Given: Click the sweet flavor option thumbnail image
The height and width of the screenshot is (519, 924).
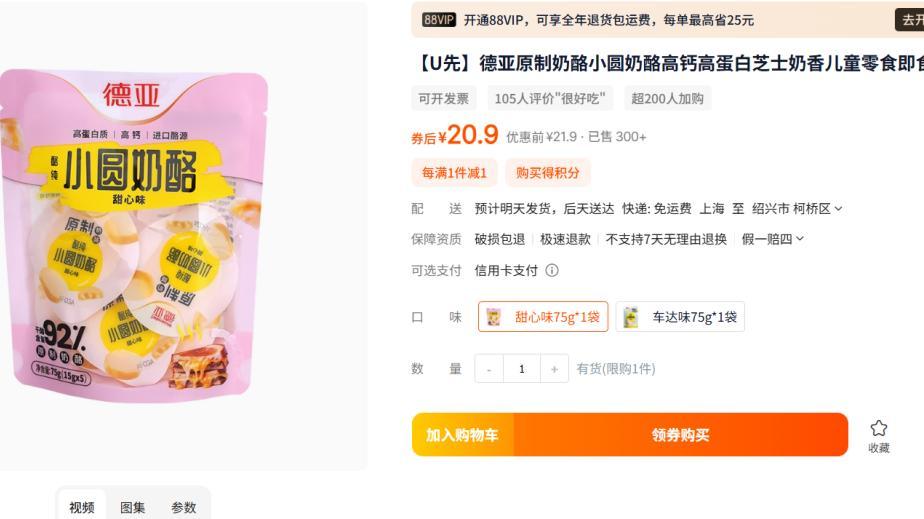Looking at the screenshot, I should click(x=494, y=317).
